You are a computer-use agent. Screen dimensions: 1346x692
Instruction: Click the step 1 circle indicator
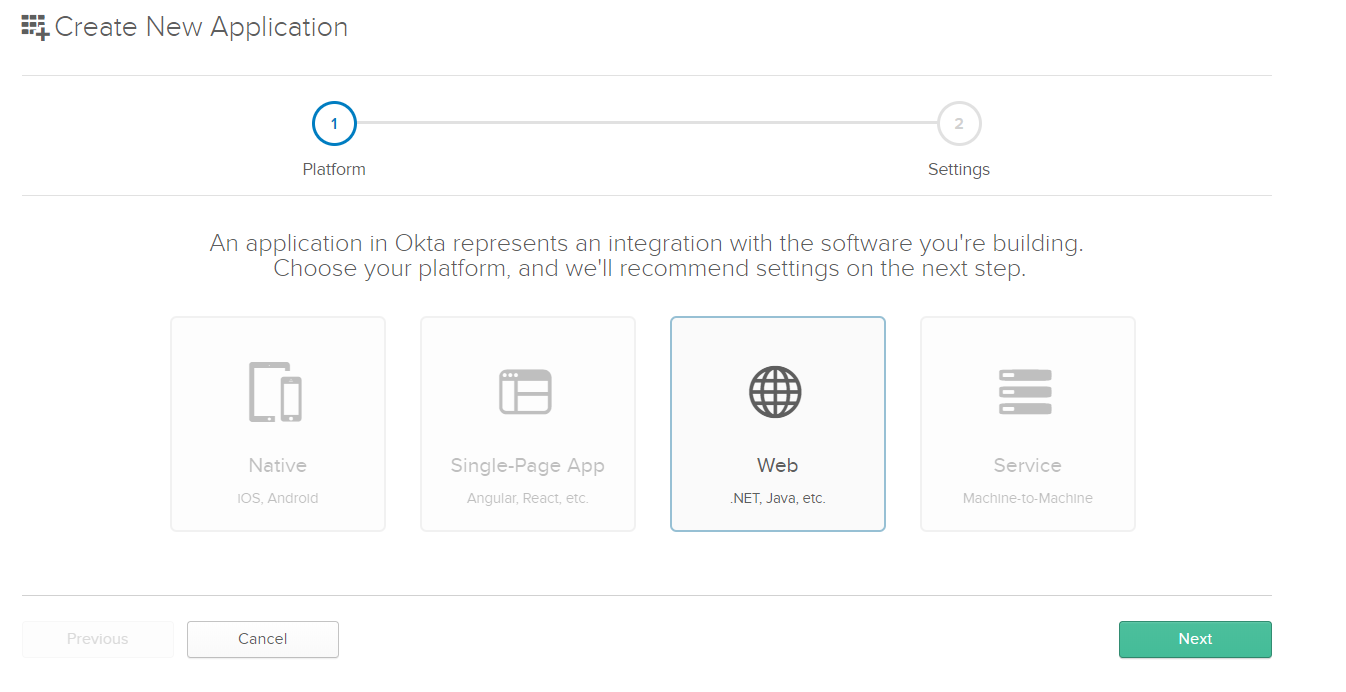(334, 124)
